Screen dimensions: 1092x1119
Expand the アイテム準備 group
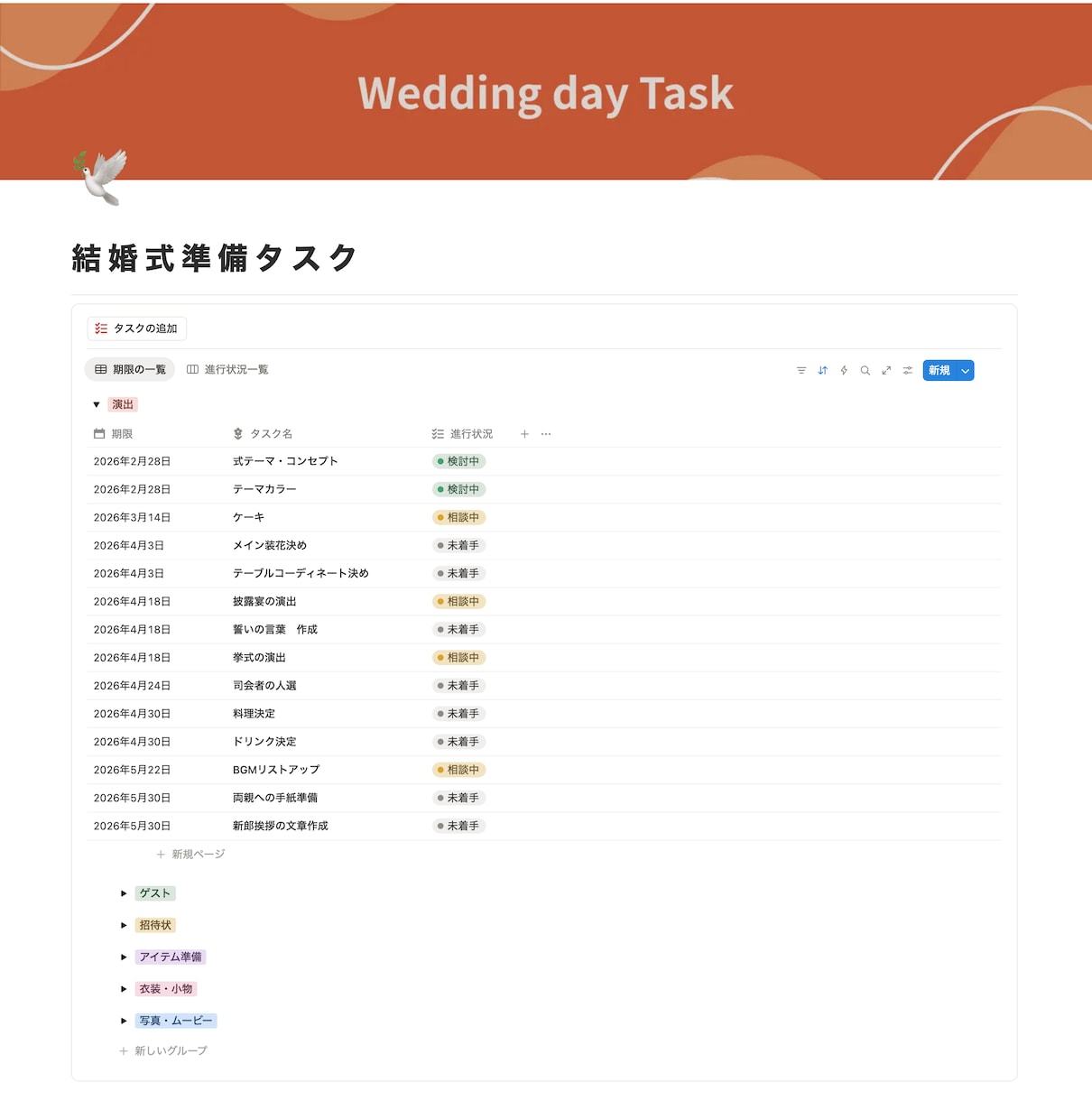tap(124, 957)
